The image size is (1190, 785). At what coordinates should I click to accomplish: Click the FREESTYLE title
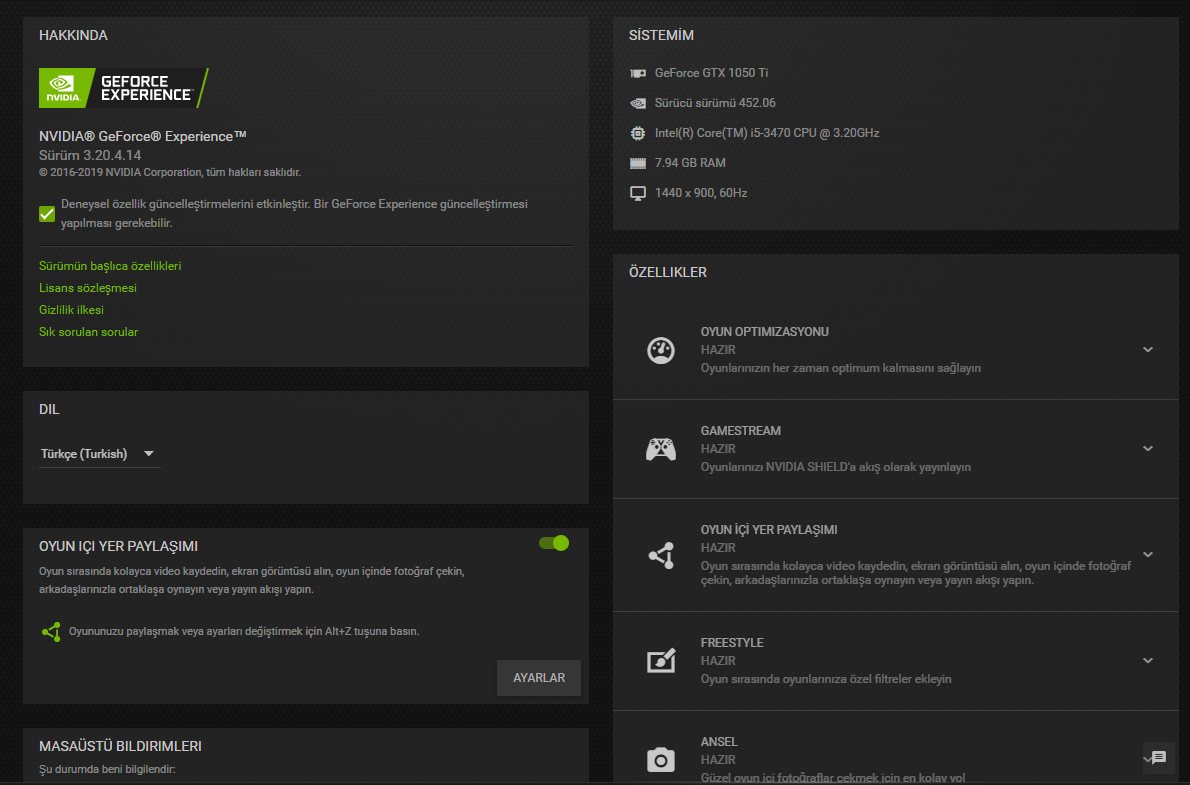(732, 643)
